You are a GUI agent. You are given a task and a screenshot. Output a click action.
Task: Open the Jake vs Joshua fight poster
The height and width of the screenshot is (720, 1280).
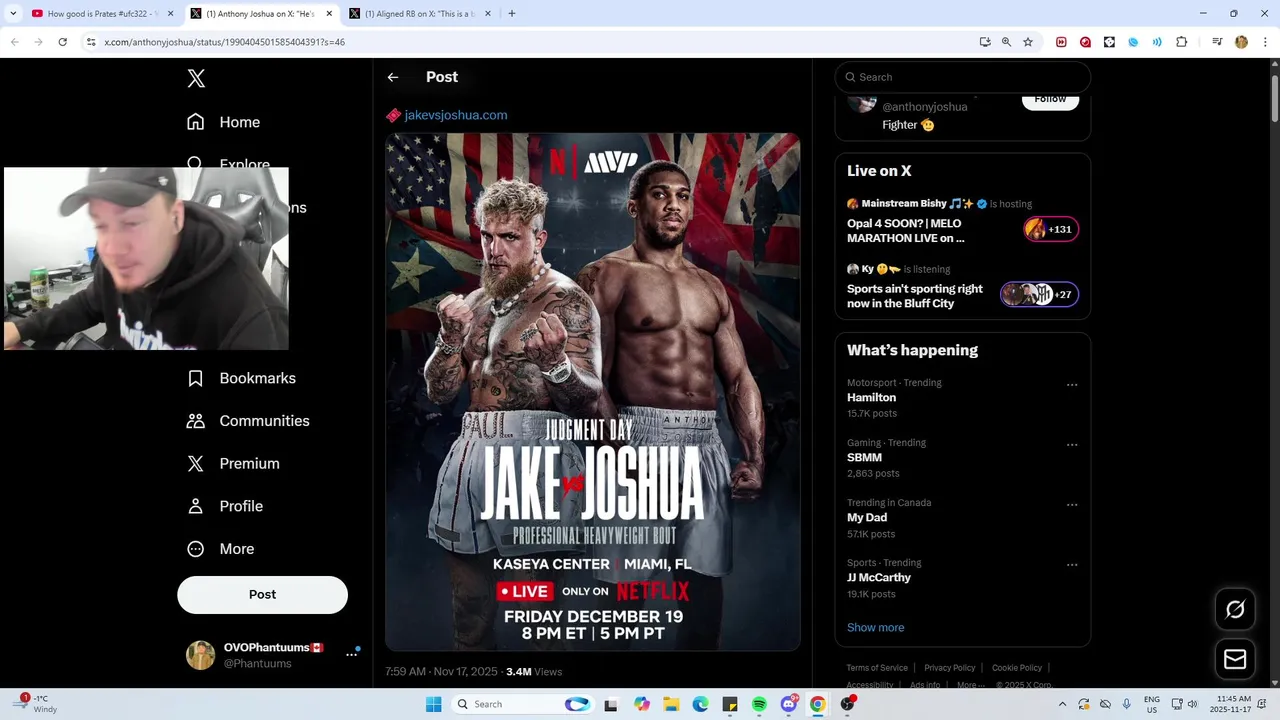coord(593,392)
